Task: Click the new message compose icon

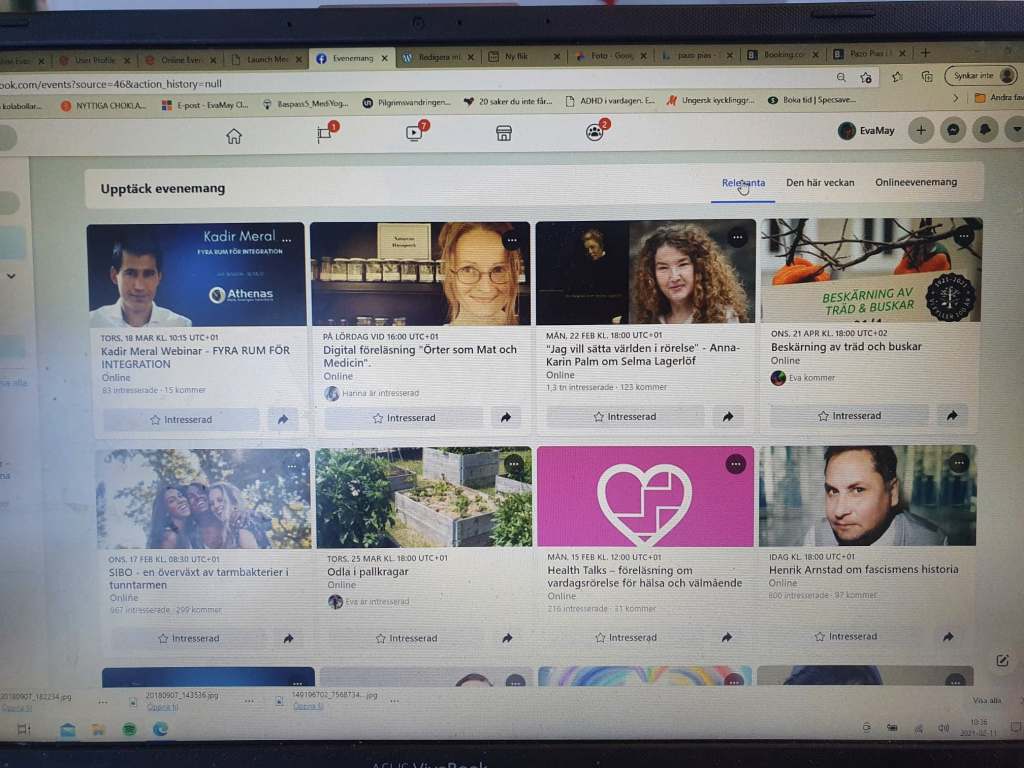Action: pos(1001,661)
